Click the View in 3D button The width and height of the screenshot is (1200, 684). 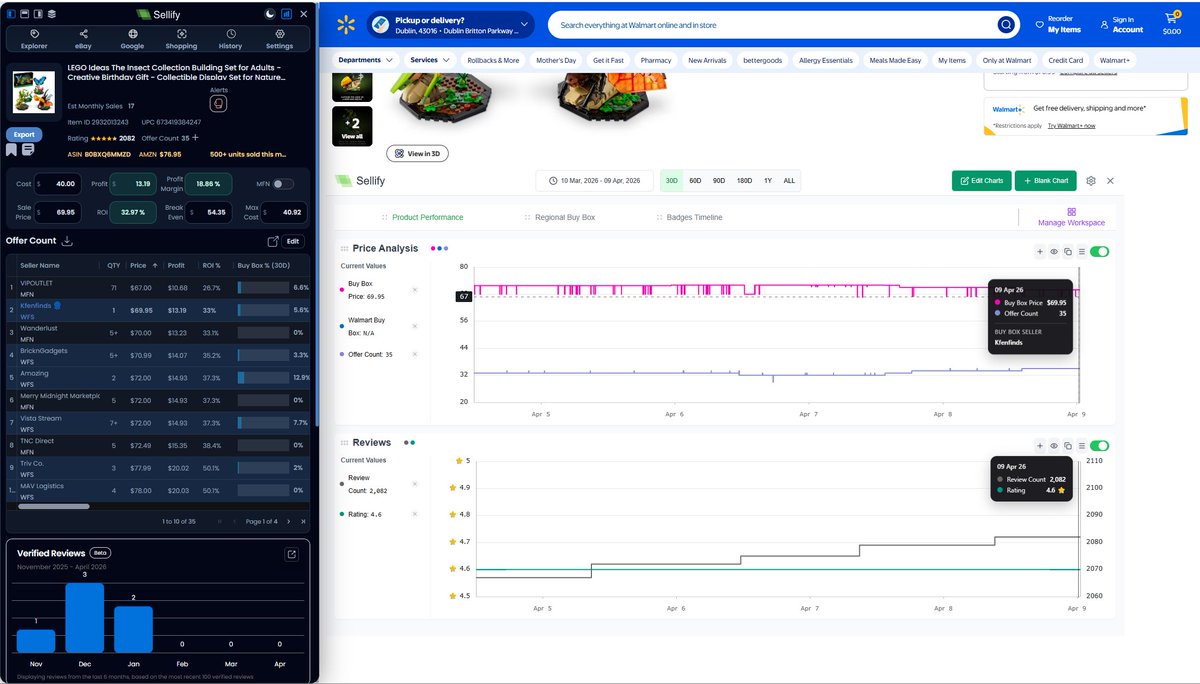417,153
